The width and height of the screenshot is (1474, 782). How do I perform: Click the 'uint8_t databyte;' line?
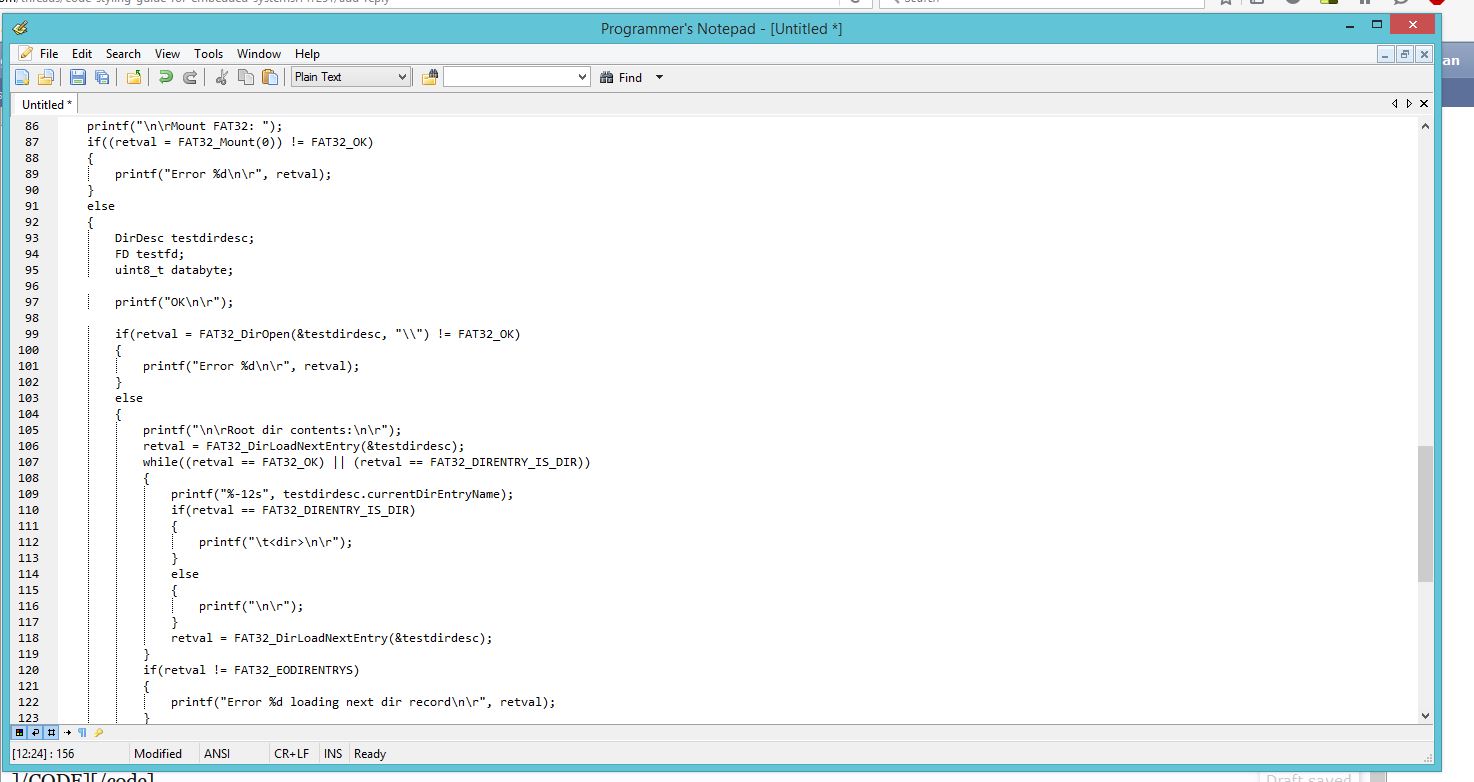tap(174, 270)
